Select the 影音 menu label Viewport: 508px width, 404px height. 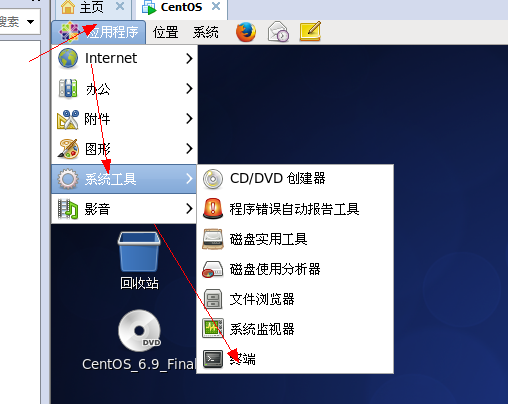(x=97, y=209)
